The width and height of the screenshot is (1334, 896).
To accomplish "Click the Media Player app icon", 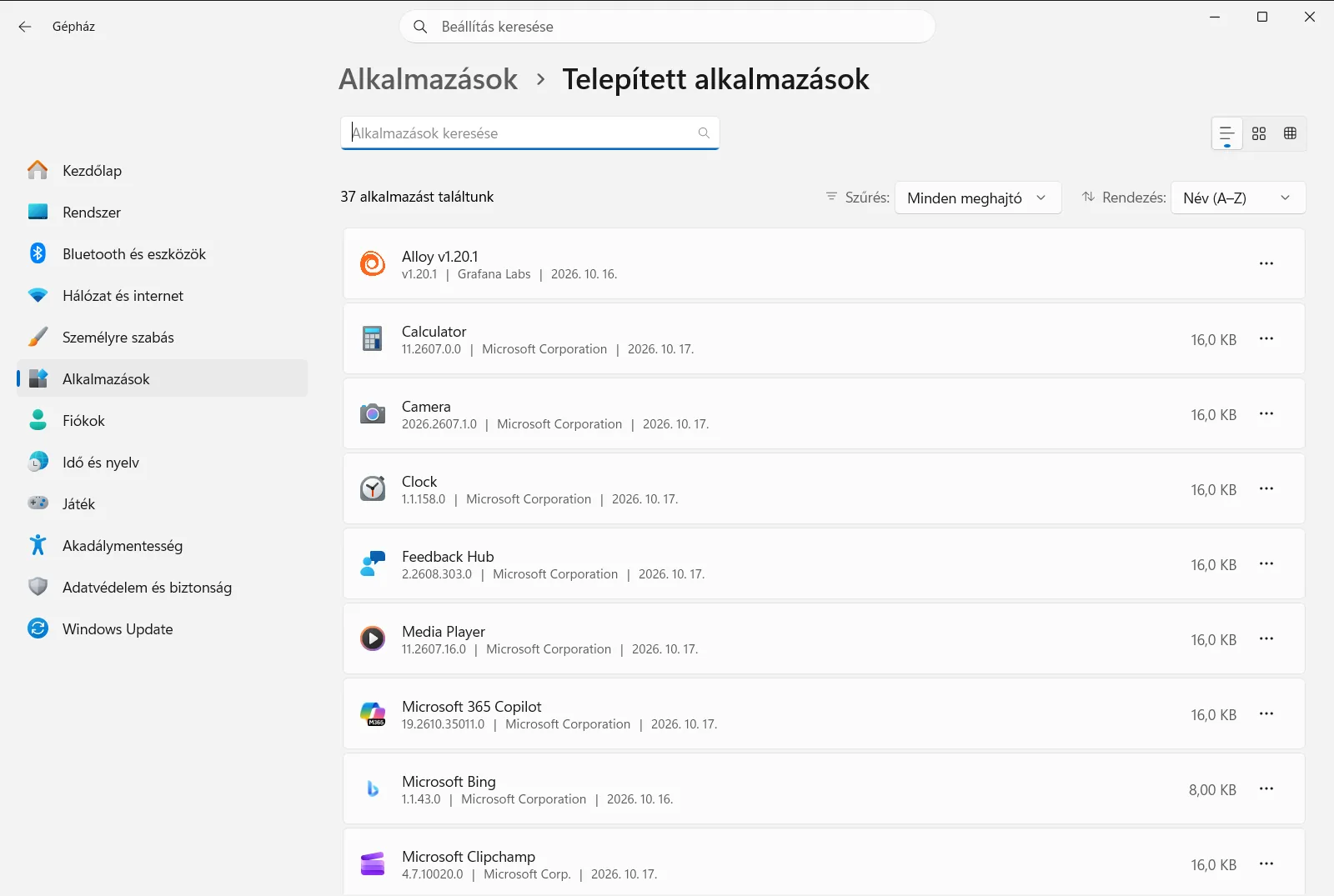I will pyautogui.click(x=372, y=638).
